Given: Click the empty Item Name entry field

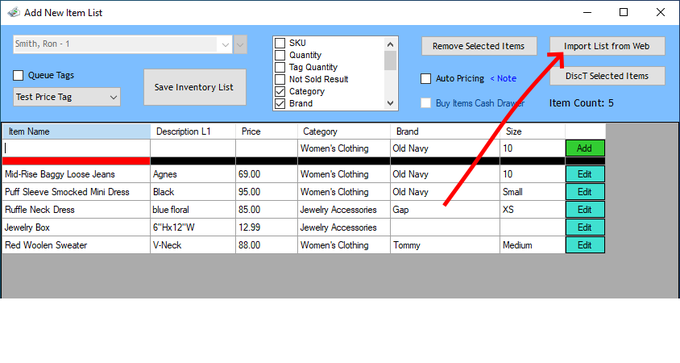Looking at the screenshot, I should (x=76, y=148).
